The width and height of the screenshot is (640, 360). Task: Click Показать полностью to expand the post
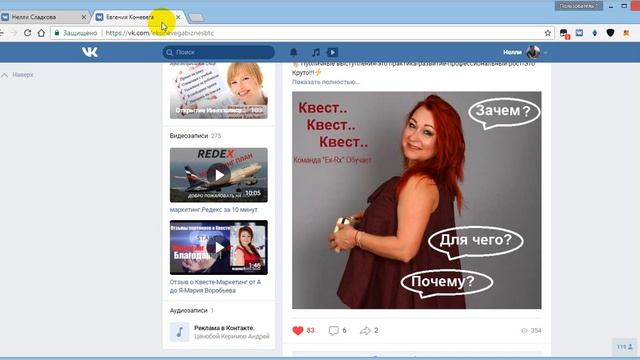click(x=326, y=82)
